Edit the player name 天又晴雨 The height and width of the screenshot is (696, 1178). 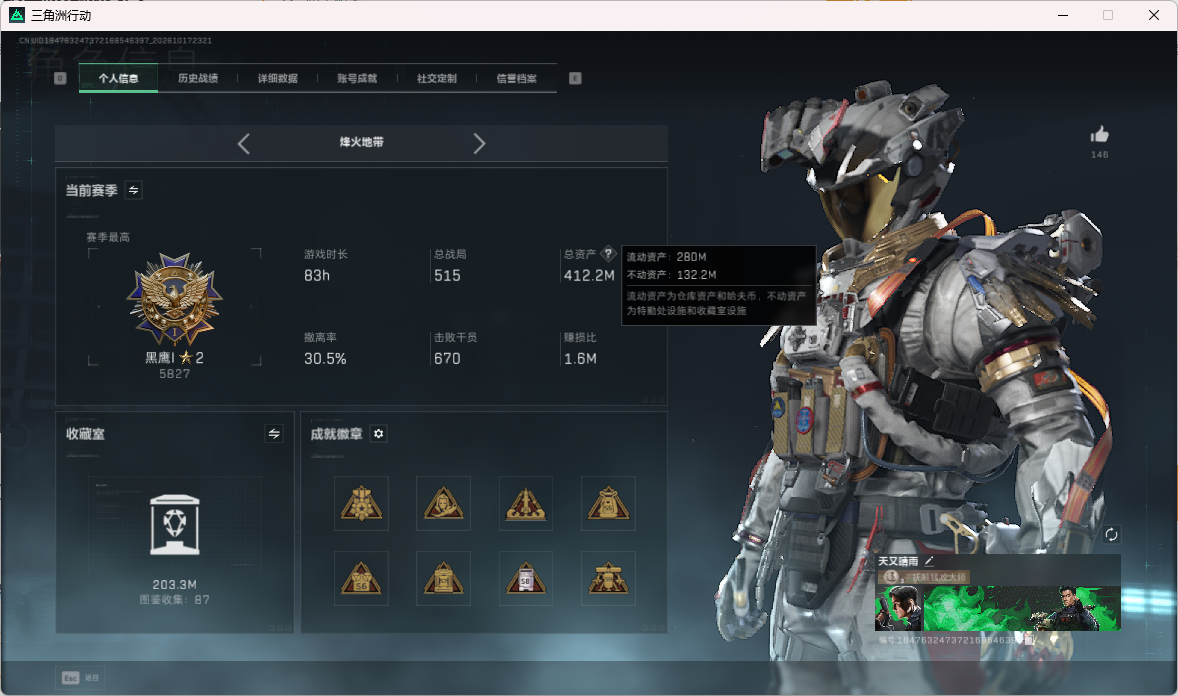click(929, 561)
